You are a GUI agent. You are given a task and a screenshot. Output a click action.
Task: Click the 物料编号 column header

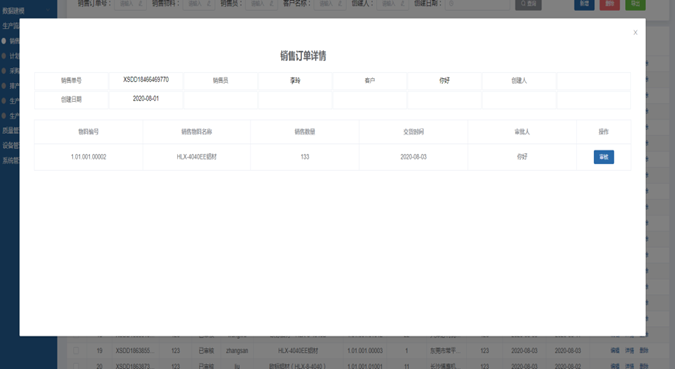click(89, 132)
